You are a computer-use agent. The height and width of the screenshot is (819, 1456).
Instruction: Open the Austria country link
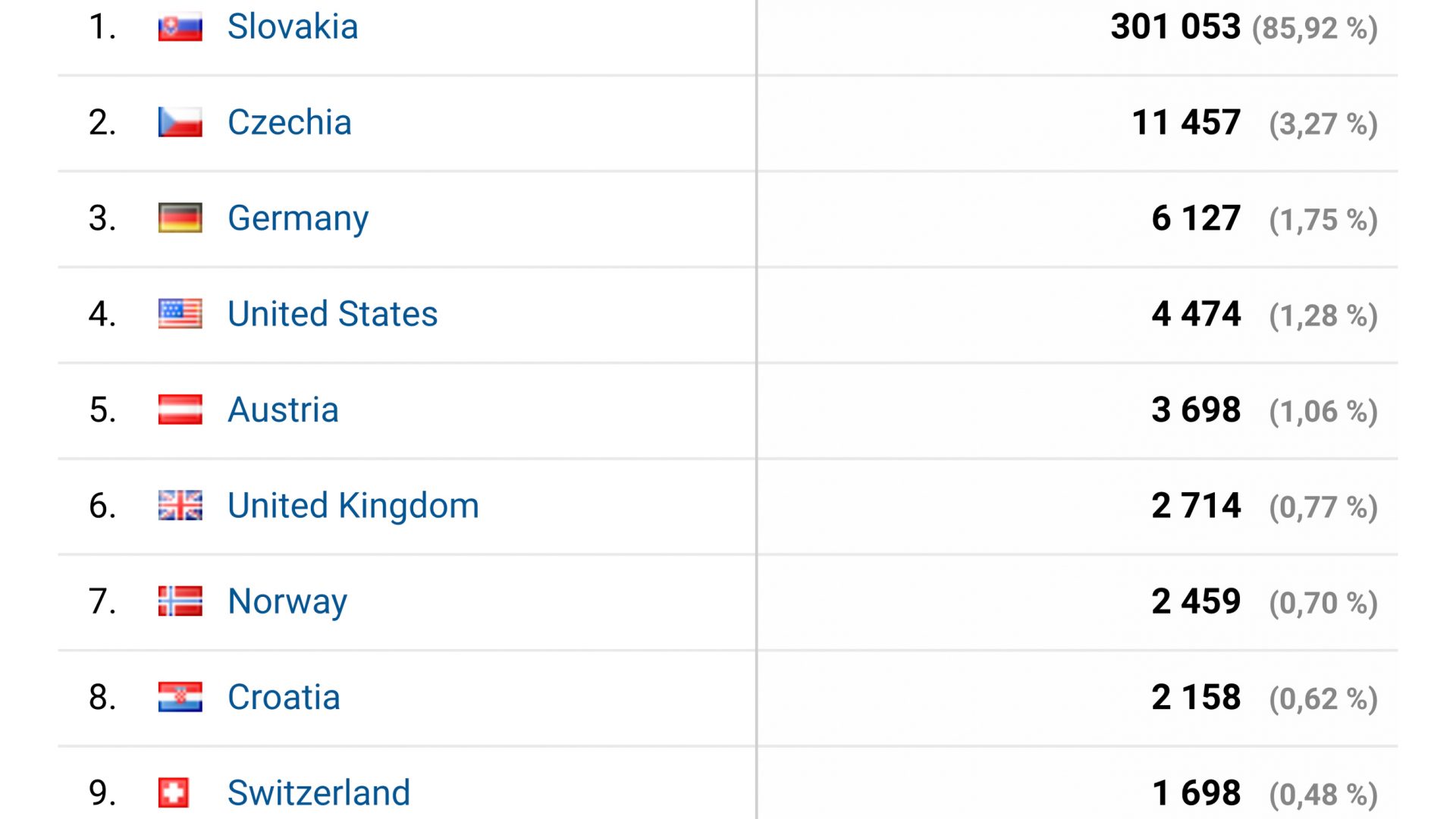[283, 409]
